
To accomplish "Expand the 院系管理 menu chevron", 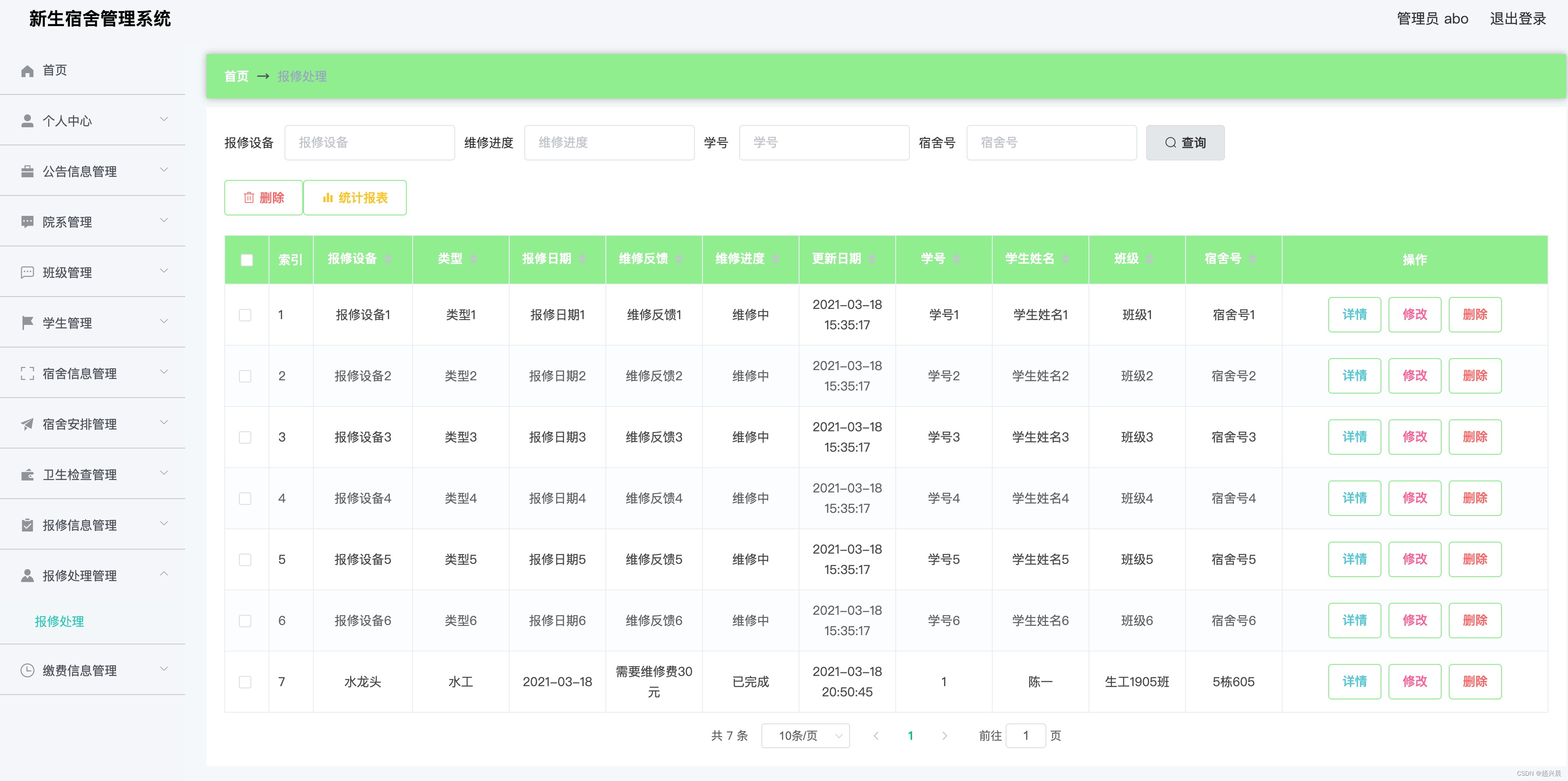I will [x=164, y=220].
